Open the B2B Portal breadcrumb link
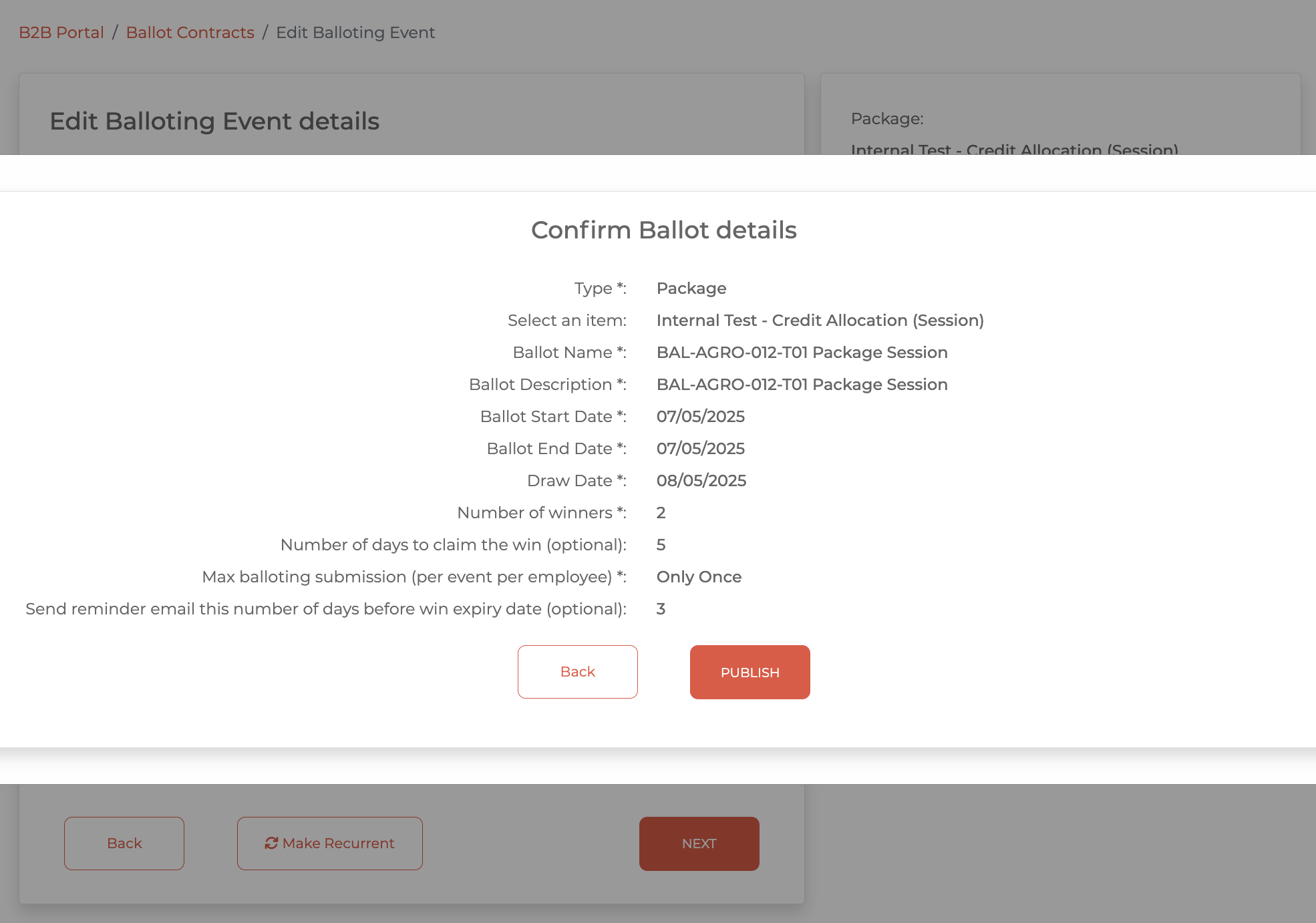 point(61,33)
